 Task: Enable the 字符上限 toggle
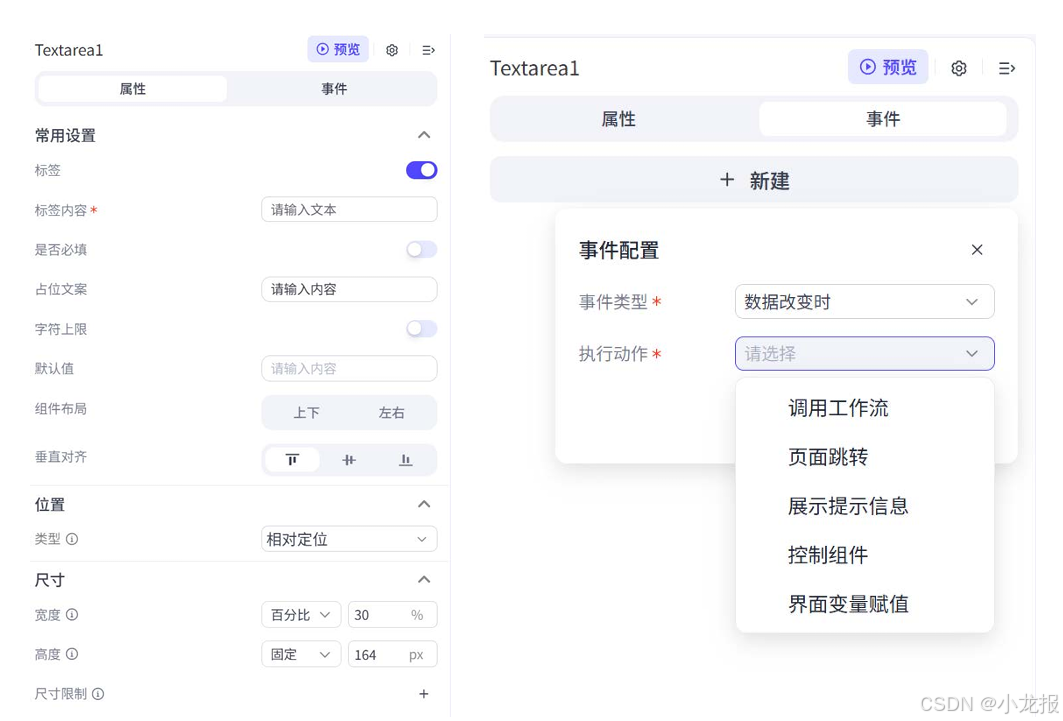coord(421,328)
